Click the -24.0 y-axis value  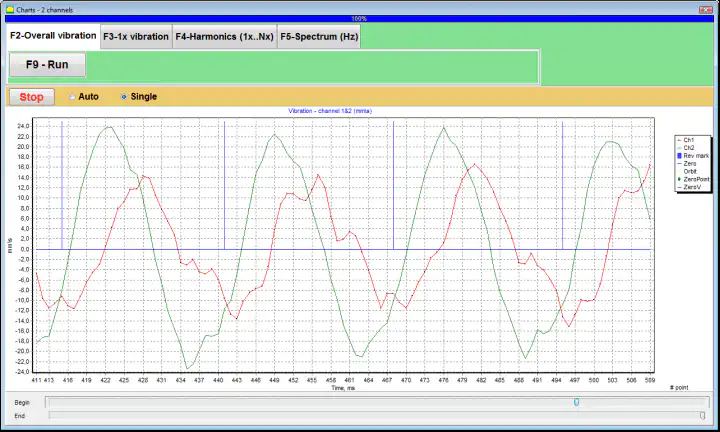[x=22, y=371]
